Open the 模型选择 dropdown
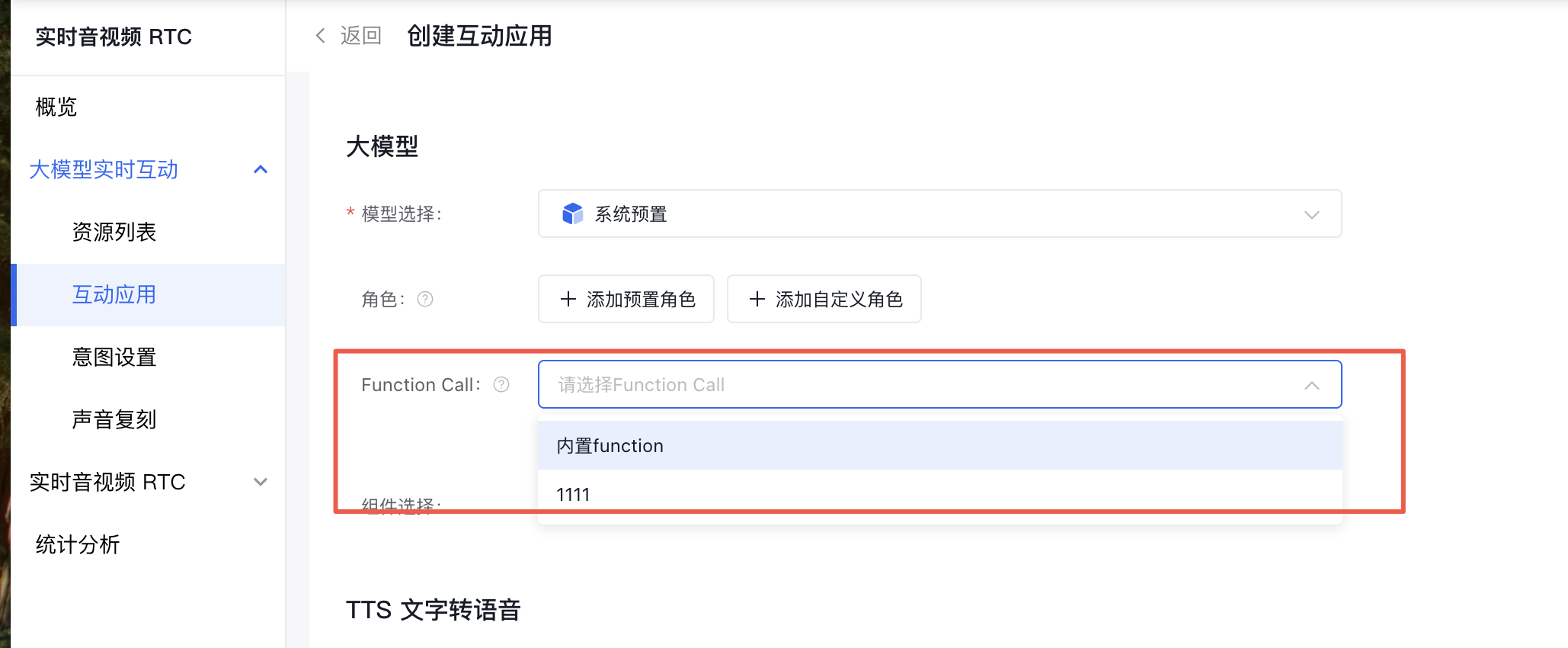1568x648 pixels. click(939, 214)
